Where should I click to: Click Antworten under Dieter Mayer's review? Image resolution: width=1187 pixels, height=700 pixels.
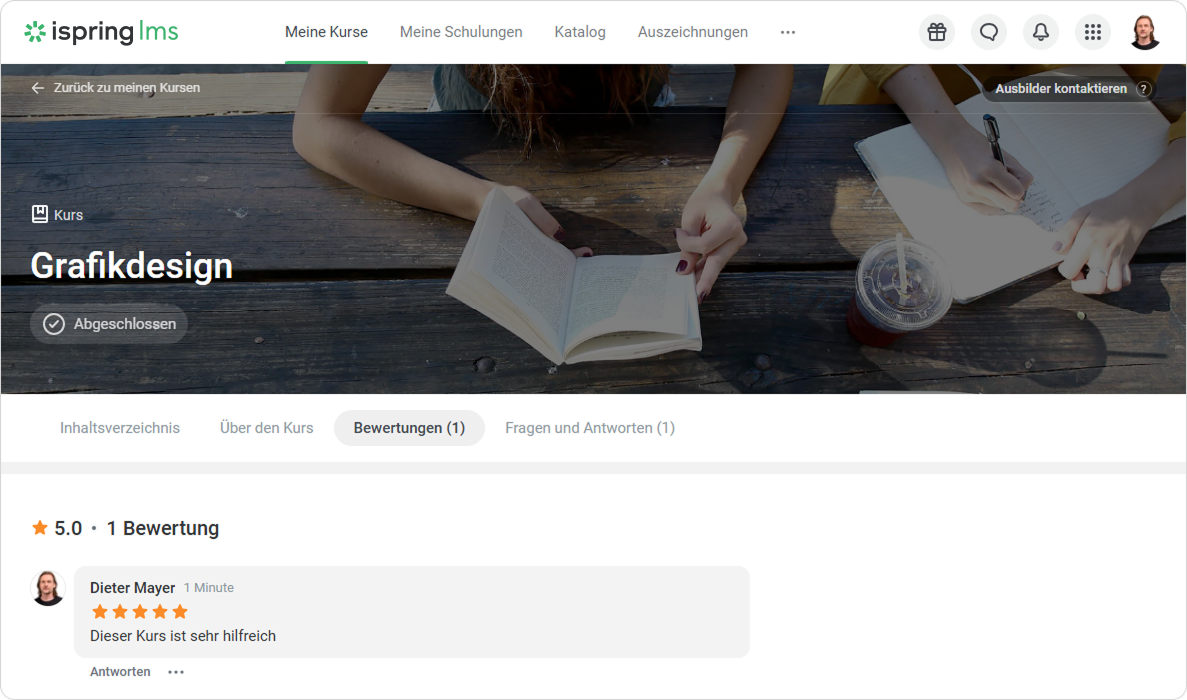point(120,672)
